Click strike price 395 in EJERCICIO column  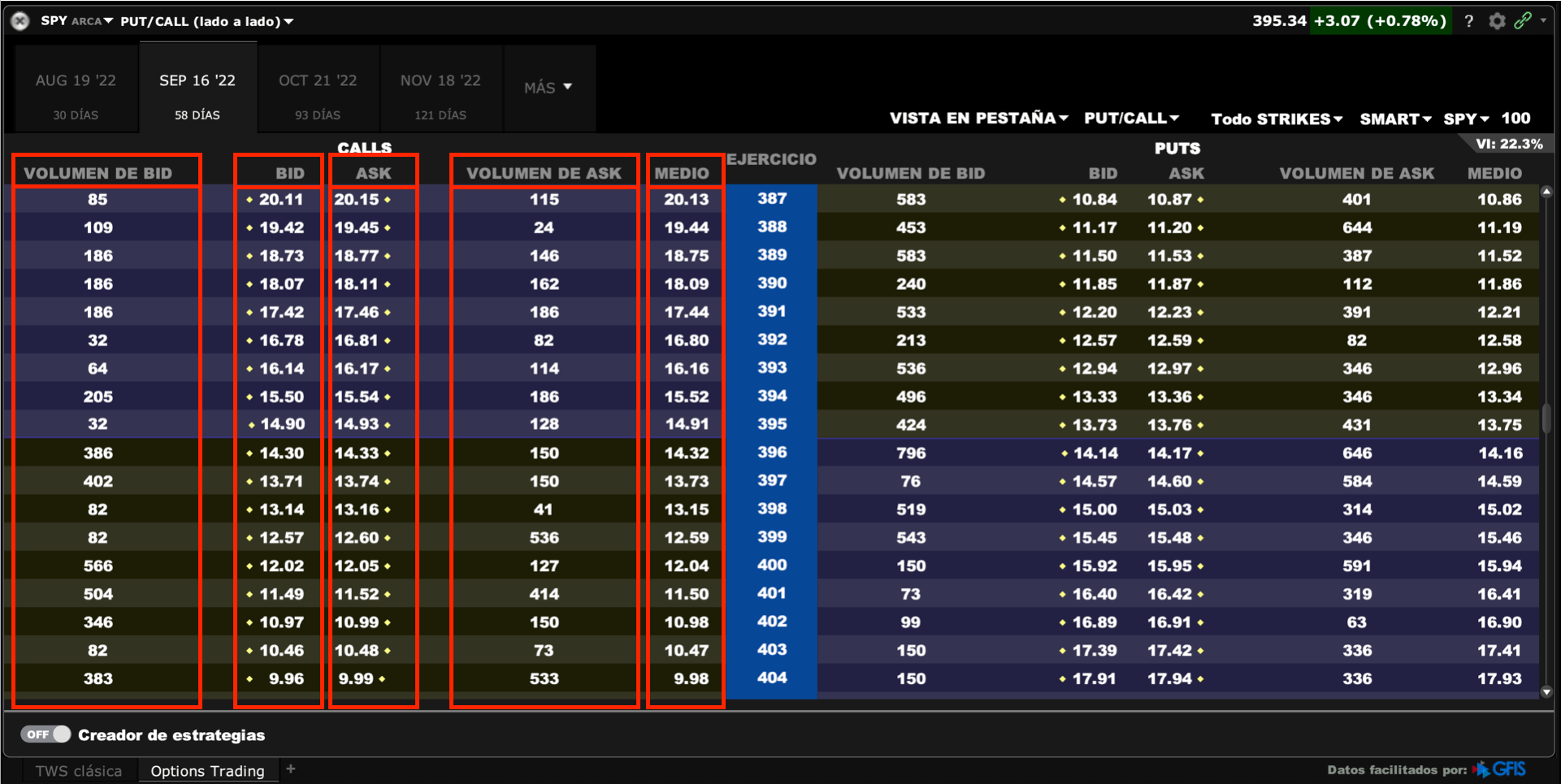pos(772,424)
